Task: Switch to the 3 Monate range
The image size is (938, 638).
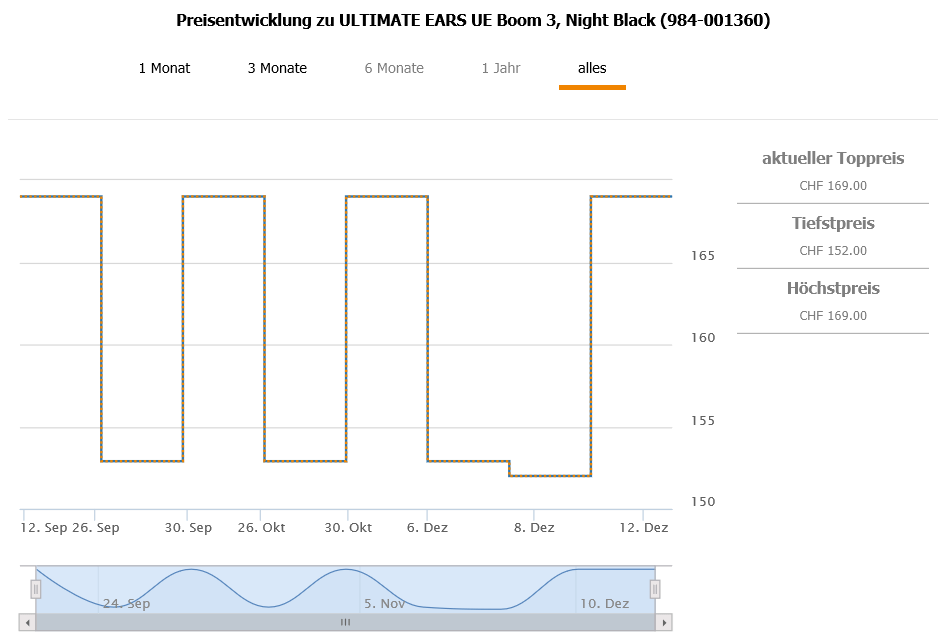Action: (x=277, y=68)
